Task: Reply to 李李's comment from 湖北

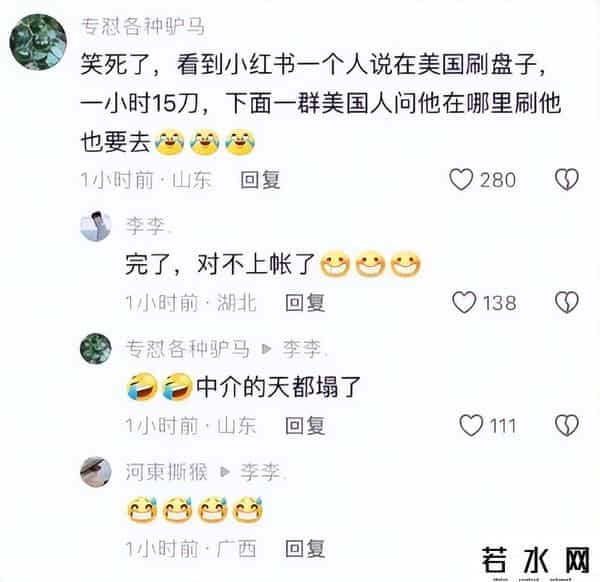Action: coord(305,303)
